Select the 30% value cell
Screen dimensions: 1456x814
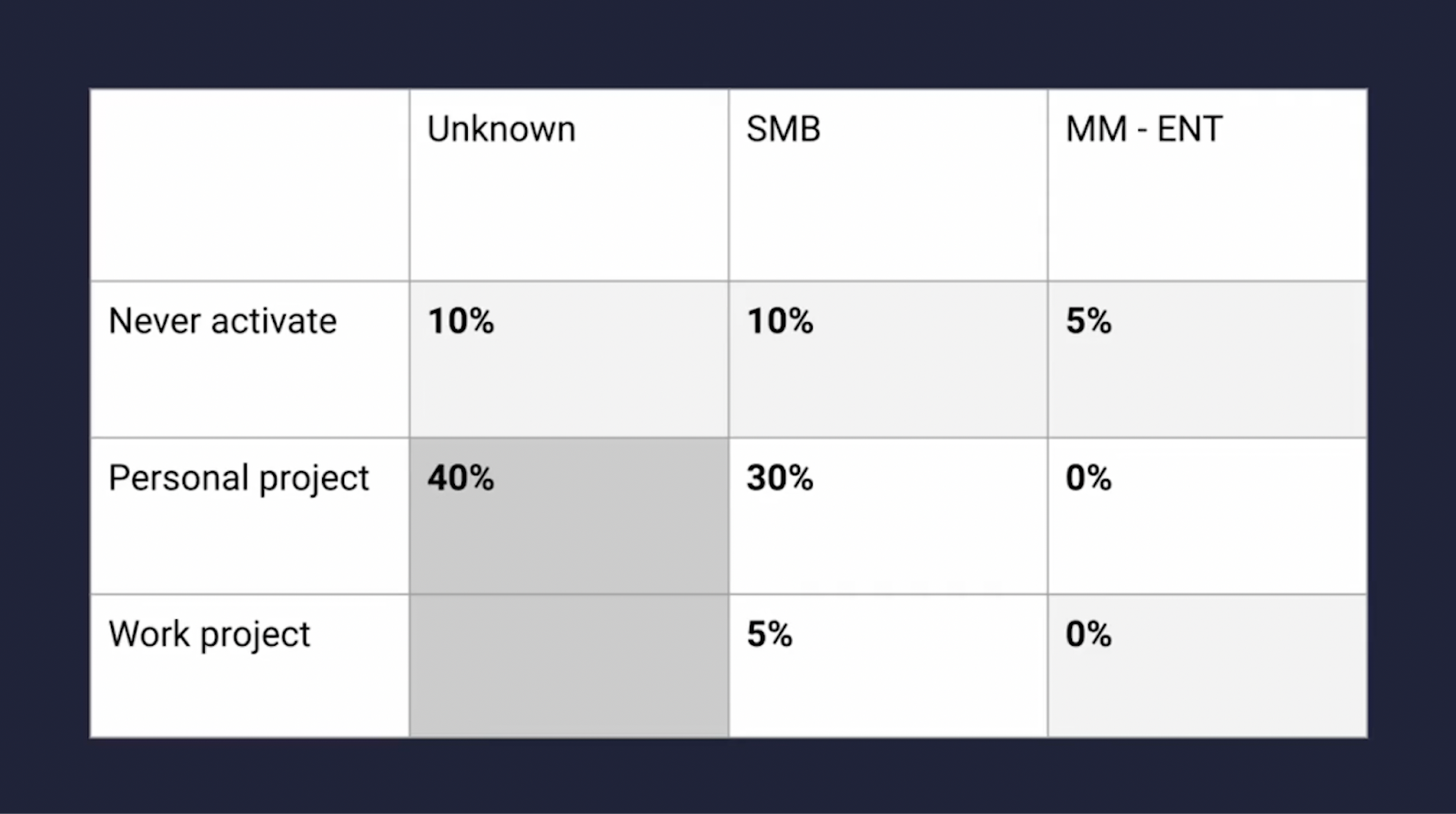tap(780, 478)
